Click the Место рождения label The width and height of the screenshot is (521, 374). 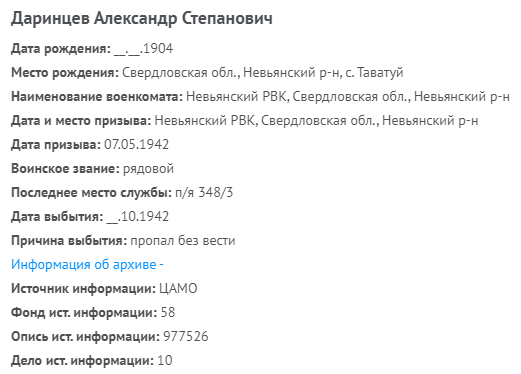(x=65, y=72)
